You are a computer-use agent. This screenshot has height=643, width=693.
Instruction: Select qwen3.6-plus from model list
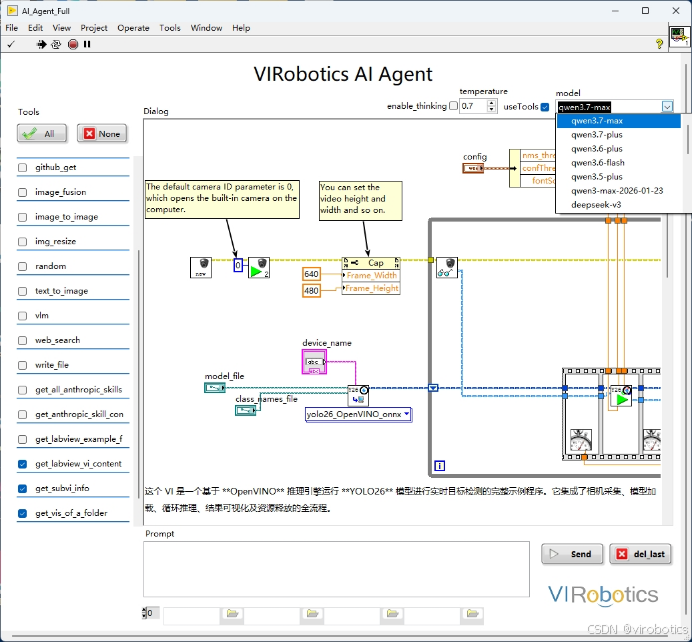pyautogui.click(x=618, y=149)
